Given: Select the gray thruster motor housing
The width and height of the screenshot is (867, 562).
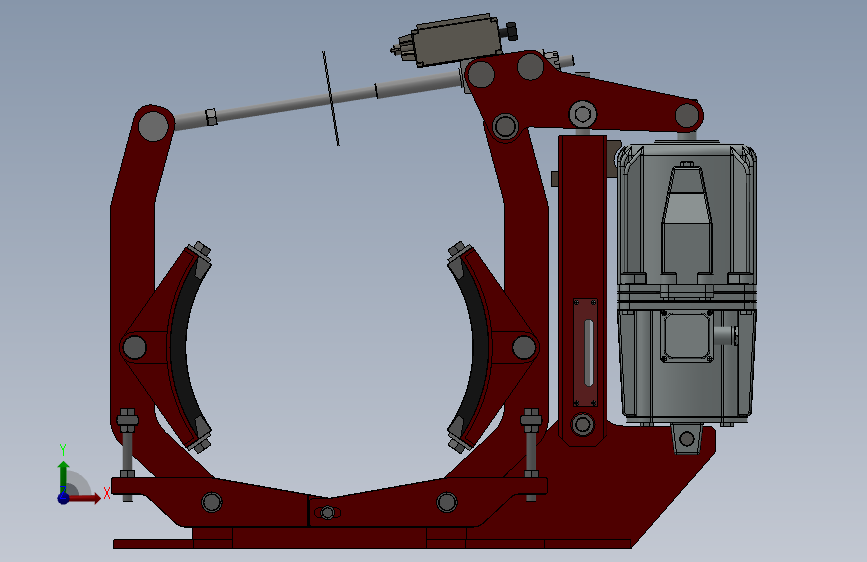Looking at the screenshot, I should [x=686, y=285].
